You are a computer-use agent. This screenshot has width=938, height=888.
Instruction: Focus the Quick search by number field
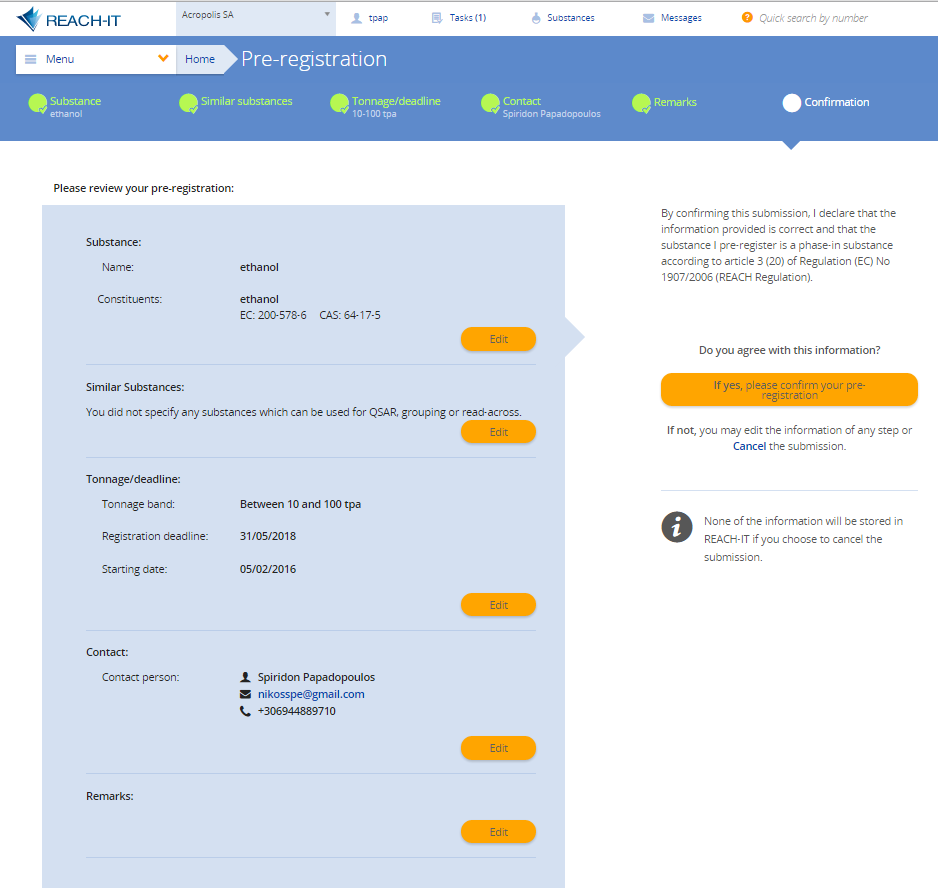click(x=813, y=18)
